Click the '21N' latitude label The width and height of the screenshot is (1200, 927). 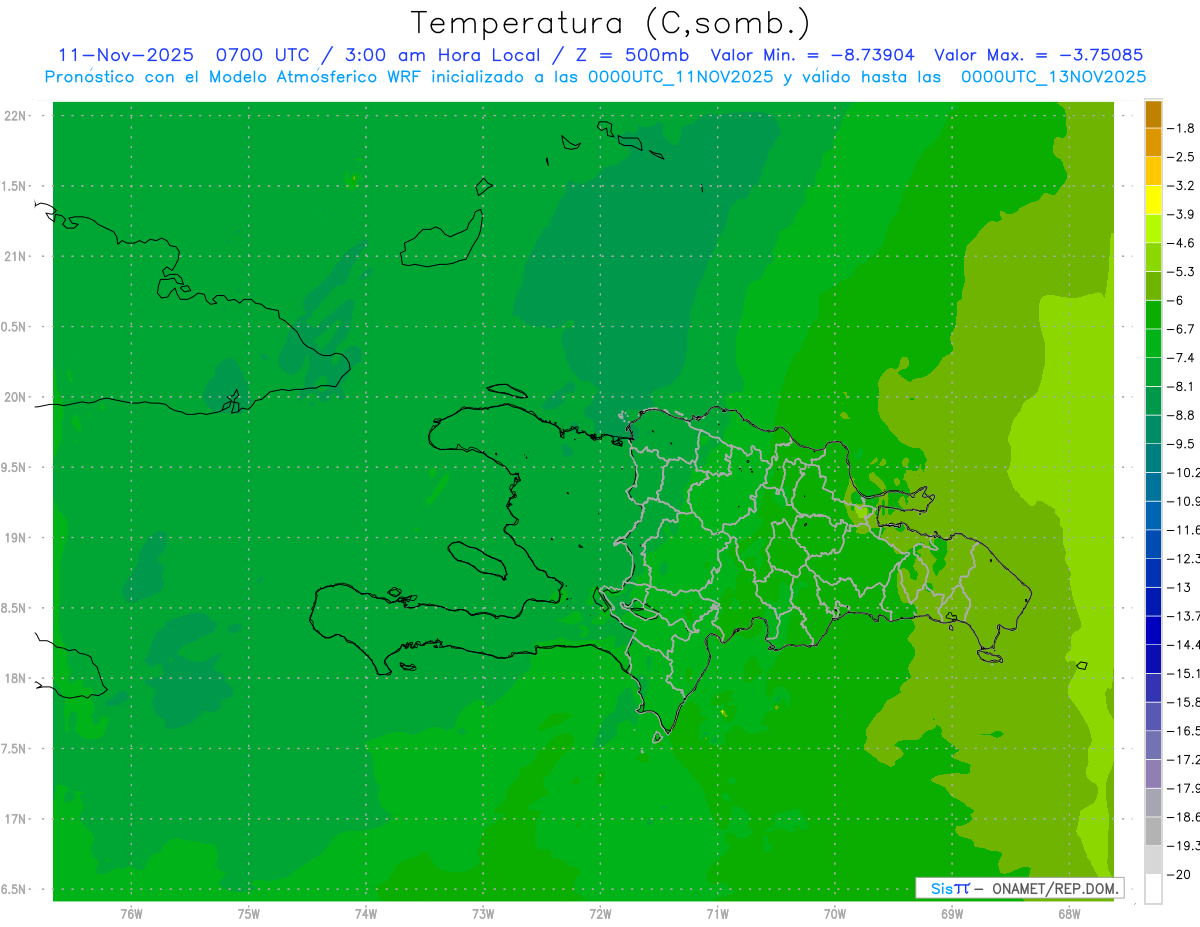16,256
